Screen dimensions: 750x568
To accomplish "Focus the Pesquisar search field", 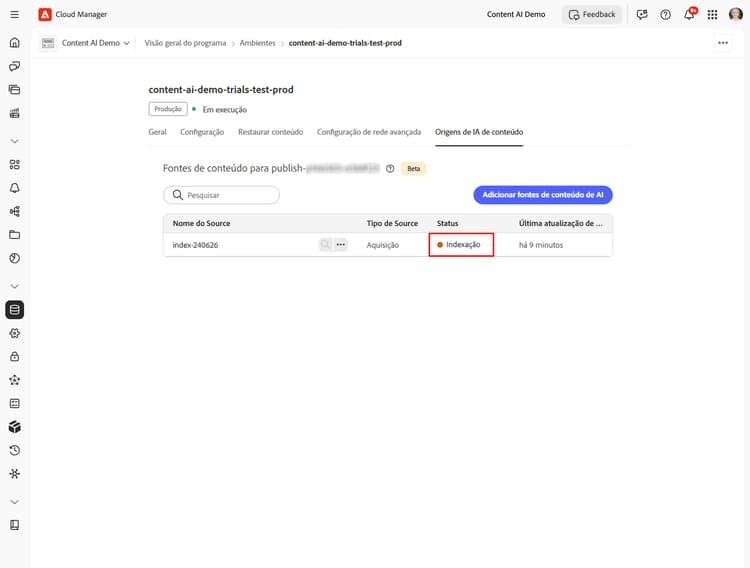I will coord(221,195).
